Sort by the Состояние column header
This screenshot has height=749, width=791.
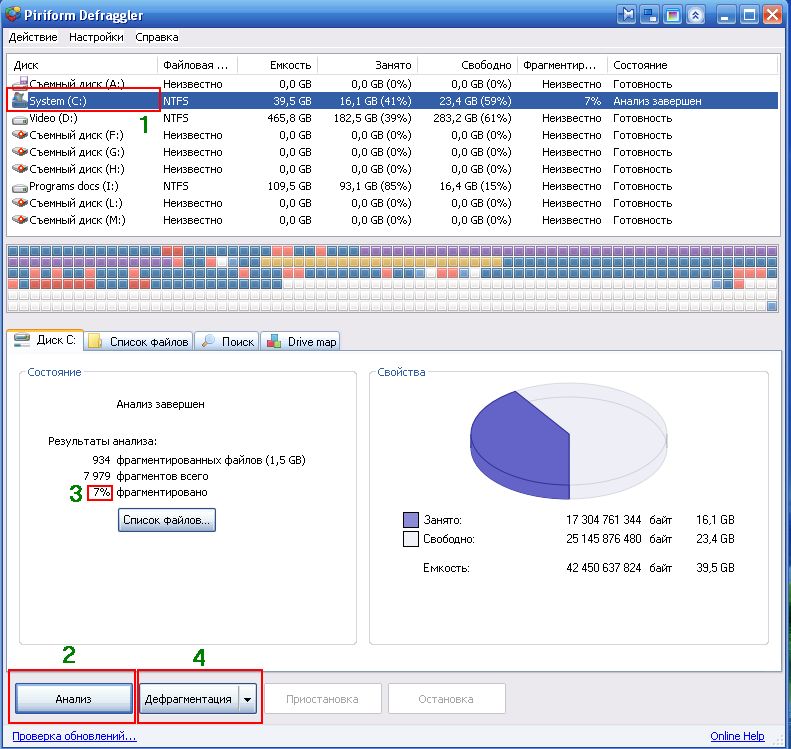[692, 65]
